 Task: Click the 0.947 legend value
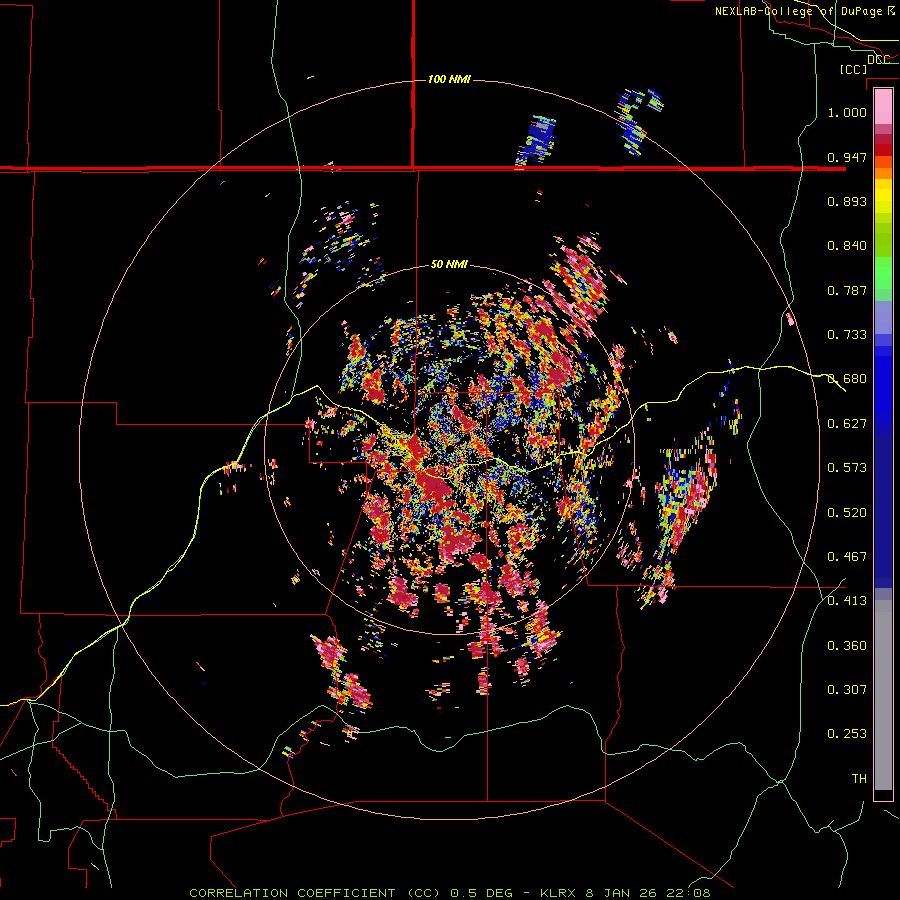[847, 157]
